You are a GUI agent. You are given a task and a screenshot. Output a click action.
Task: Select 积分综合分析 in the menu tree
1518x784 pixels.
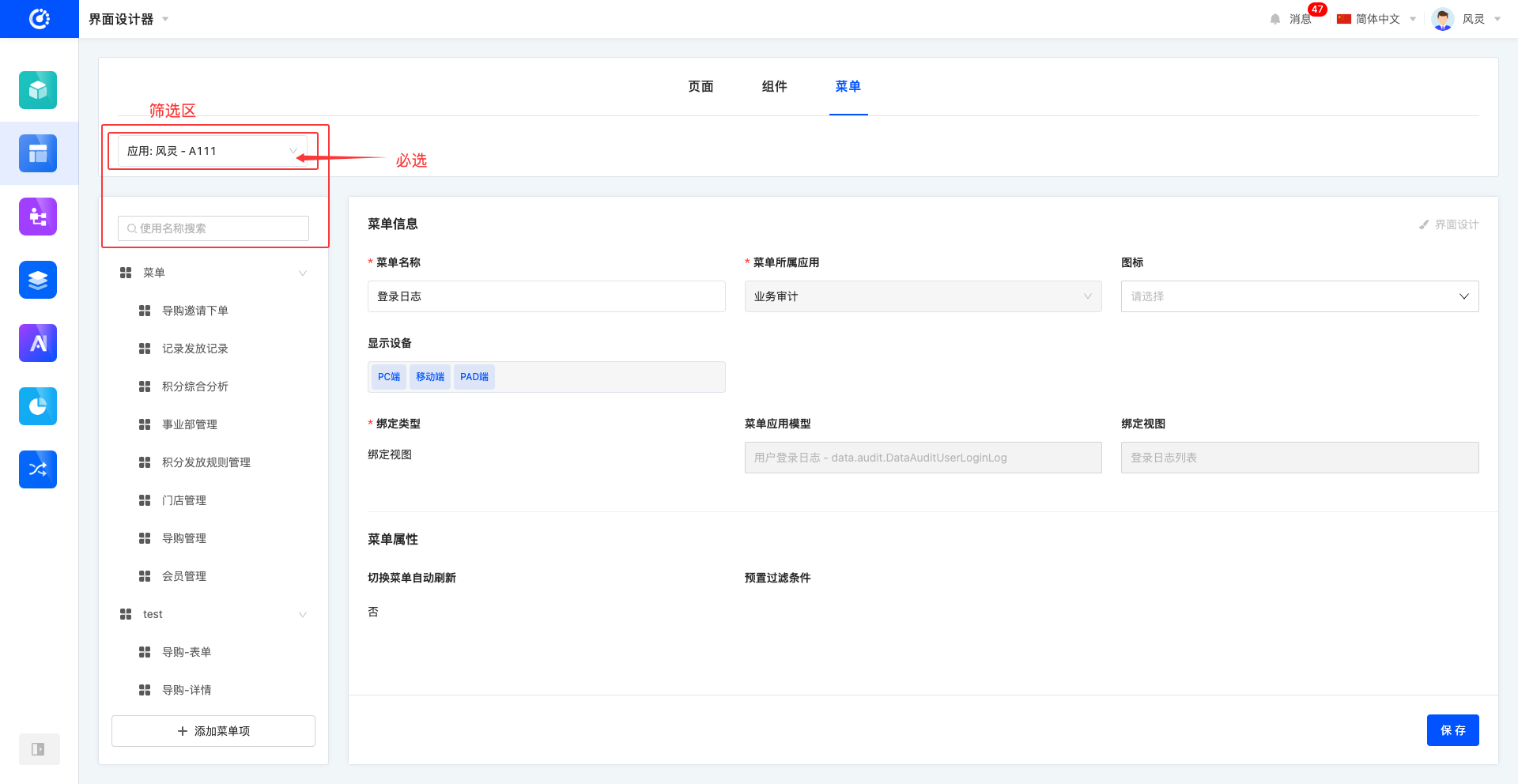pos(194,386)
